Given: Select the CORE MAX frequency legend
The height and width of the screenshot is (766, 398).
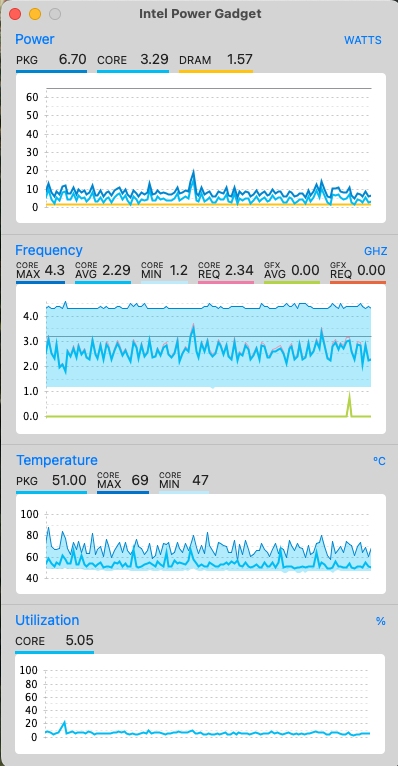Looking at the screenshot, I should tap(40, 270).
